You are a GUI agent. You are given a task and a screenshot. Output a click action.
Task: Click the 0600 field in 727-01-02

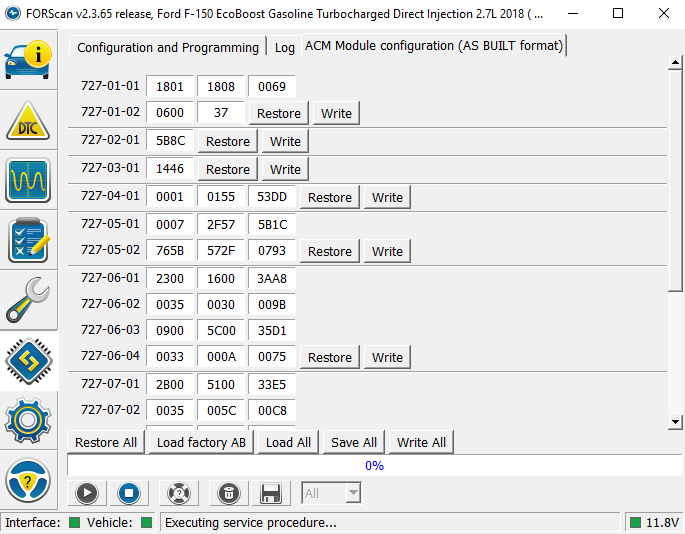(170, 112)
